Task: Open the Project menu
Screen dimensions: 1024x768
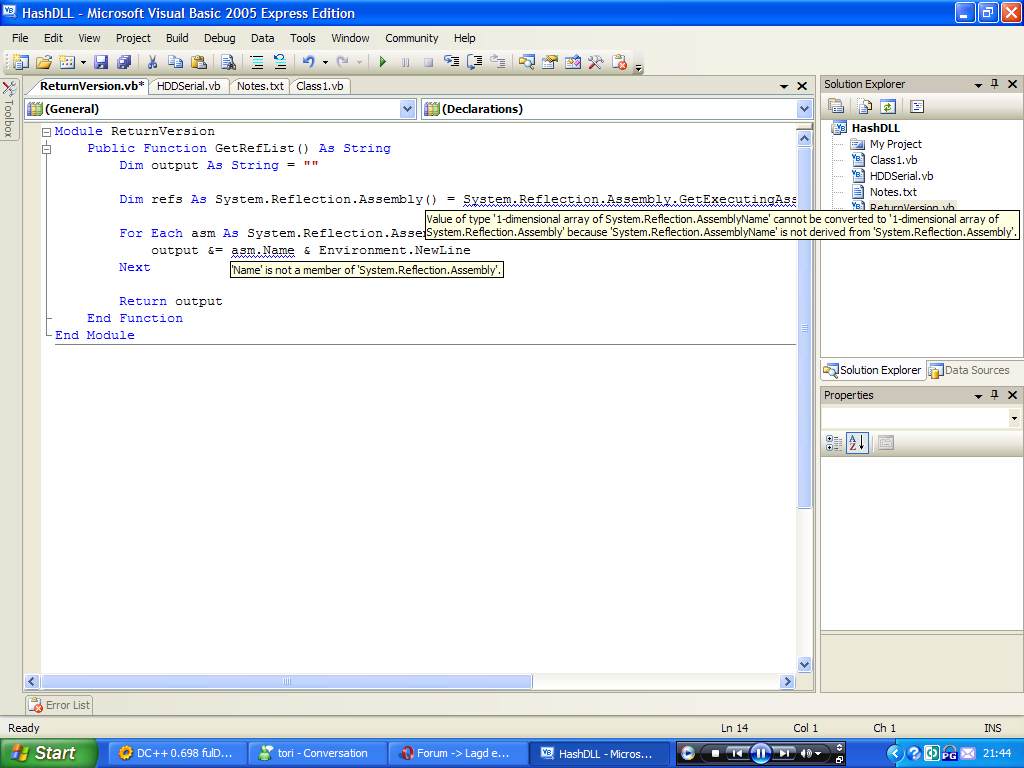Action: tap(133, 38)
